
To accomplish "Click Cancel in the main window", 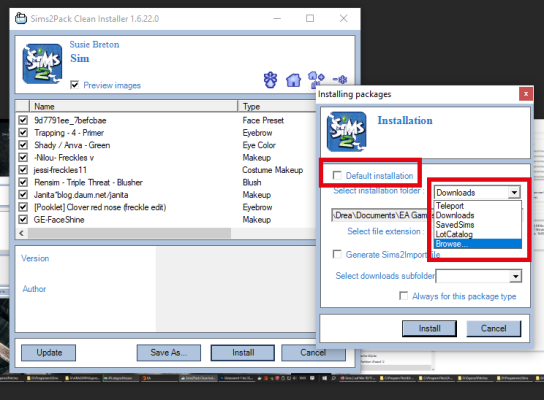I will (x=313, y=353).
